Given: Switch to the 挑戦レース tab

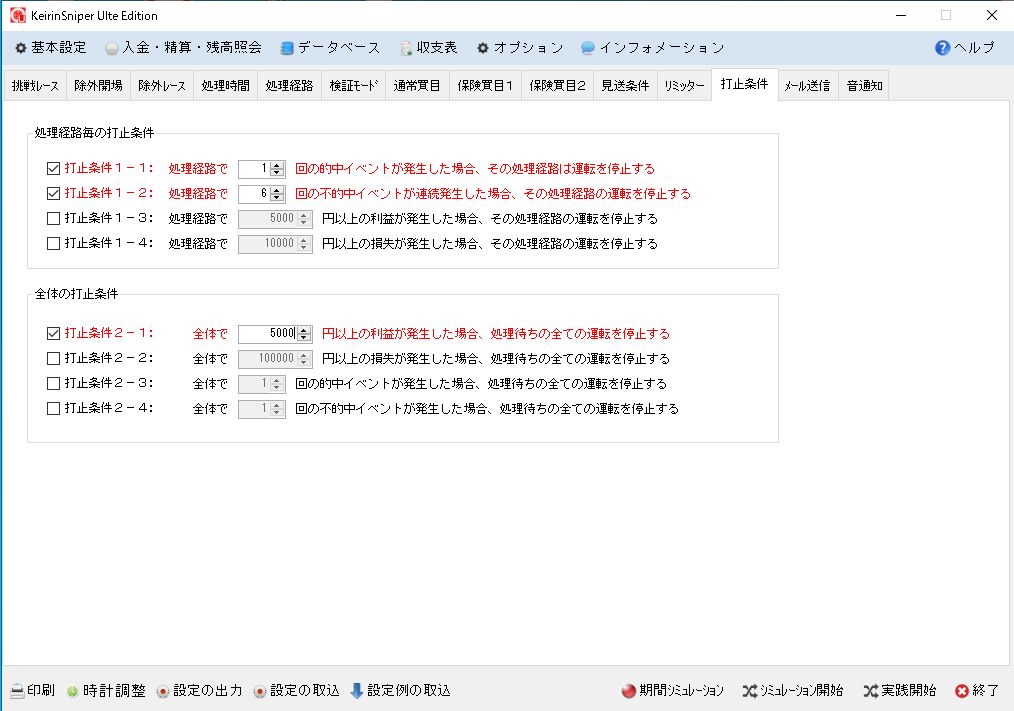Looking at the screenshot, I should tap(35, 85).
